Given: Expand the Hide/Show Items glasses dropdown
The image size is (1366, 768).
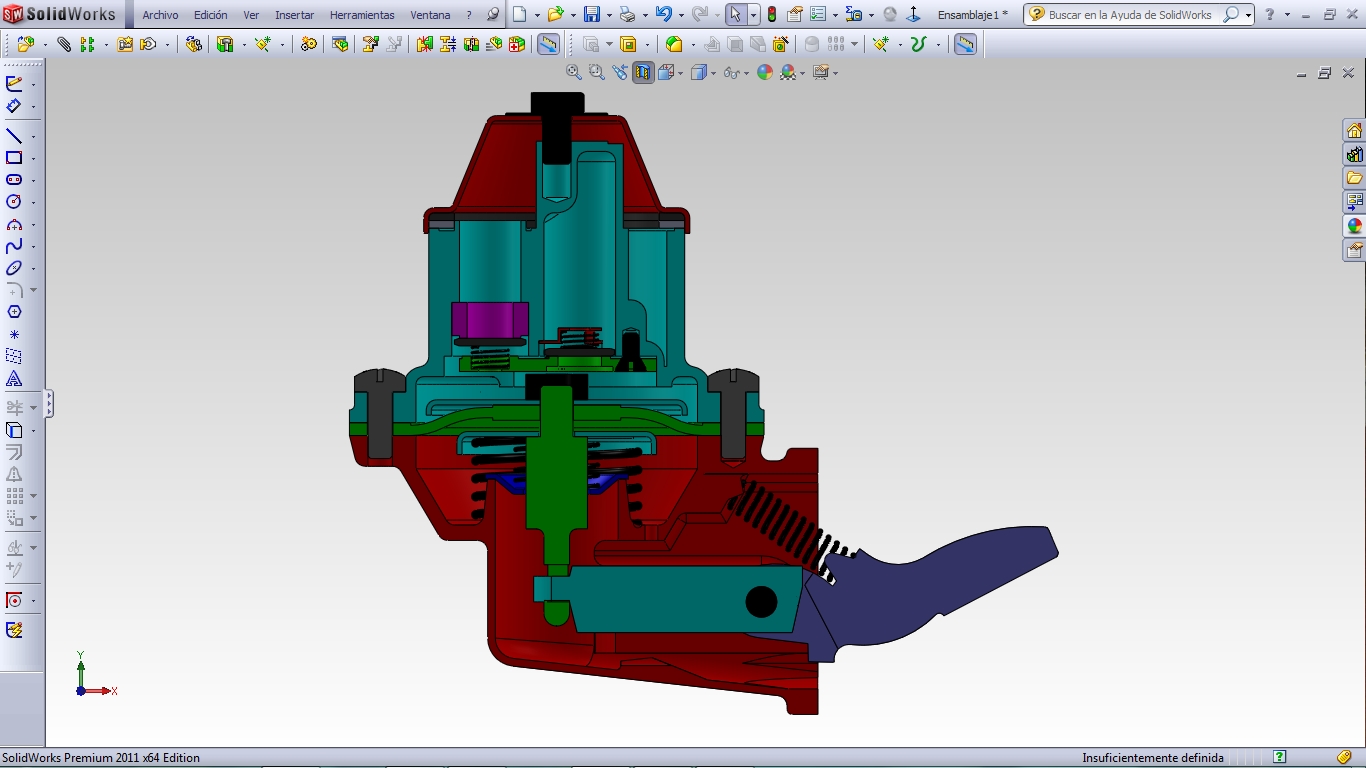Looking at the screenshot, I should [x=746, y=73].
